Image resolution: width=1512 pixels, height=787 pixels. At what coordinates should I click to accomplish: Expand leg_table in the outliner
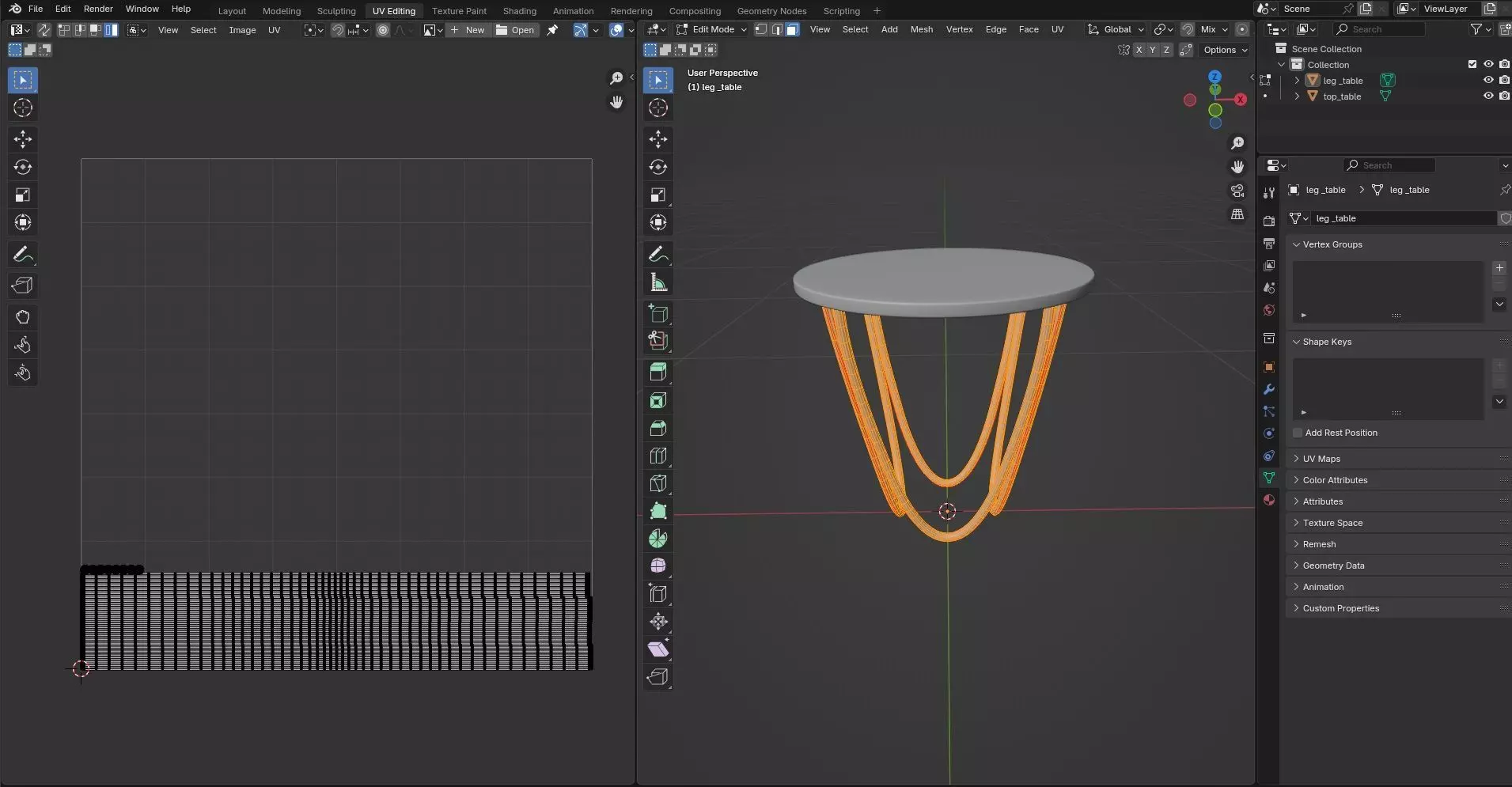pos(1297,81)
